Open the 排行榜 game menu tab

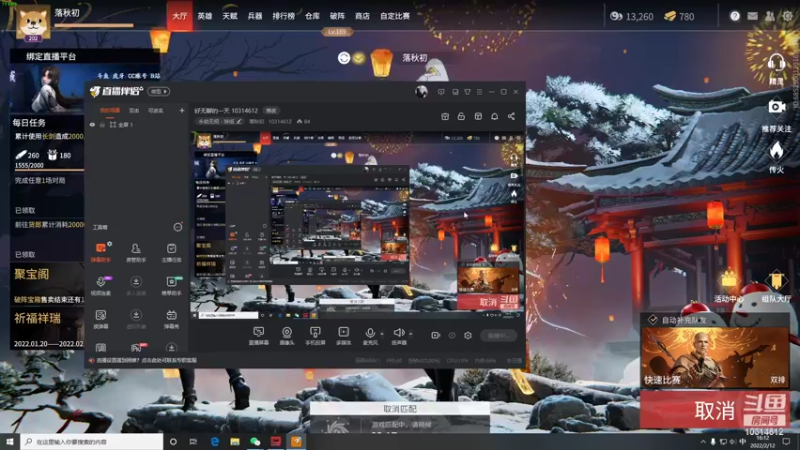283,16
